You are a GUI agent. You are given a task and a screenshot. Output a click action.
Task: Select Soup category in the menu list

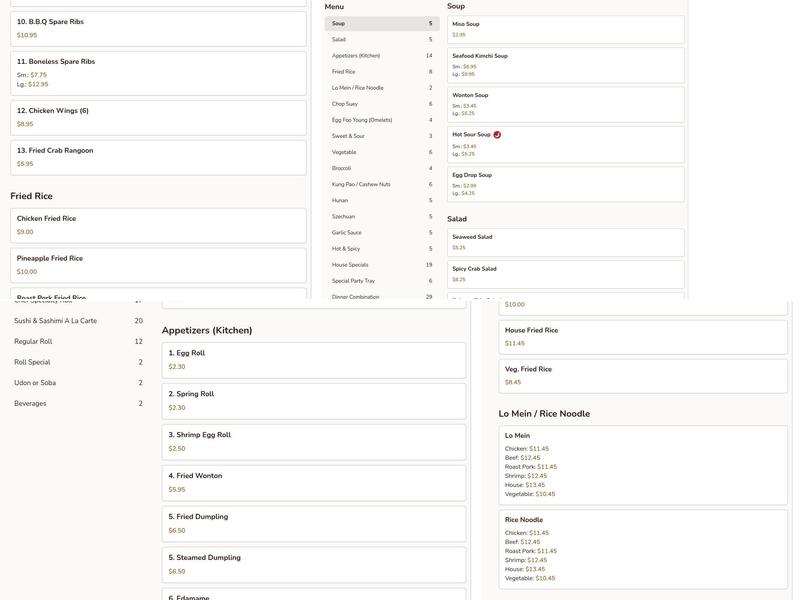381,24
